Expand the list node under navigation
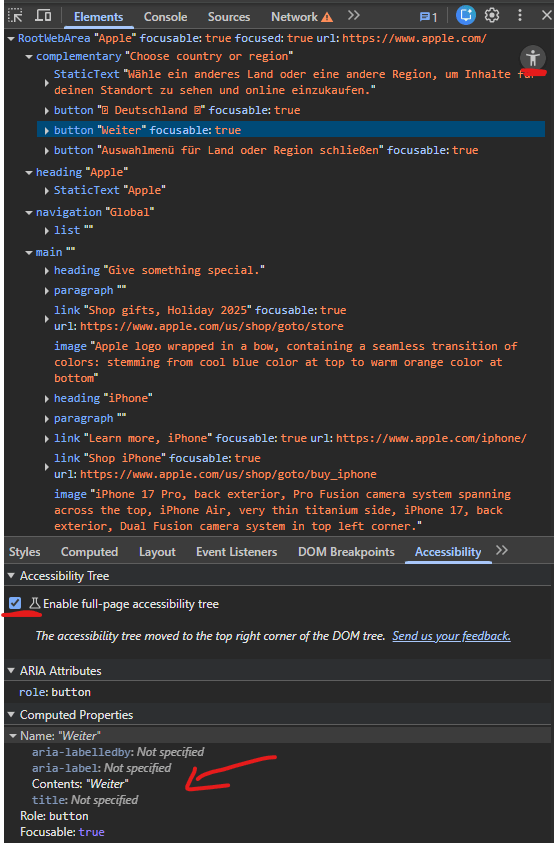 point(47,231)
